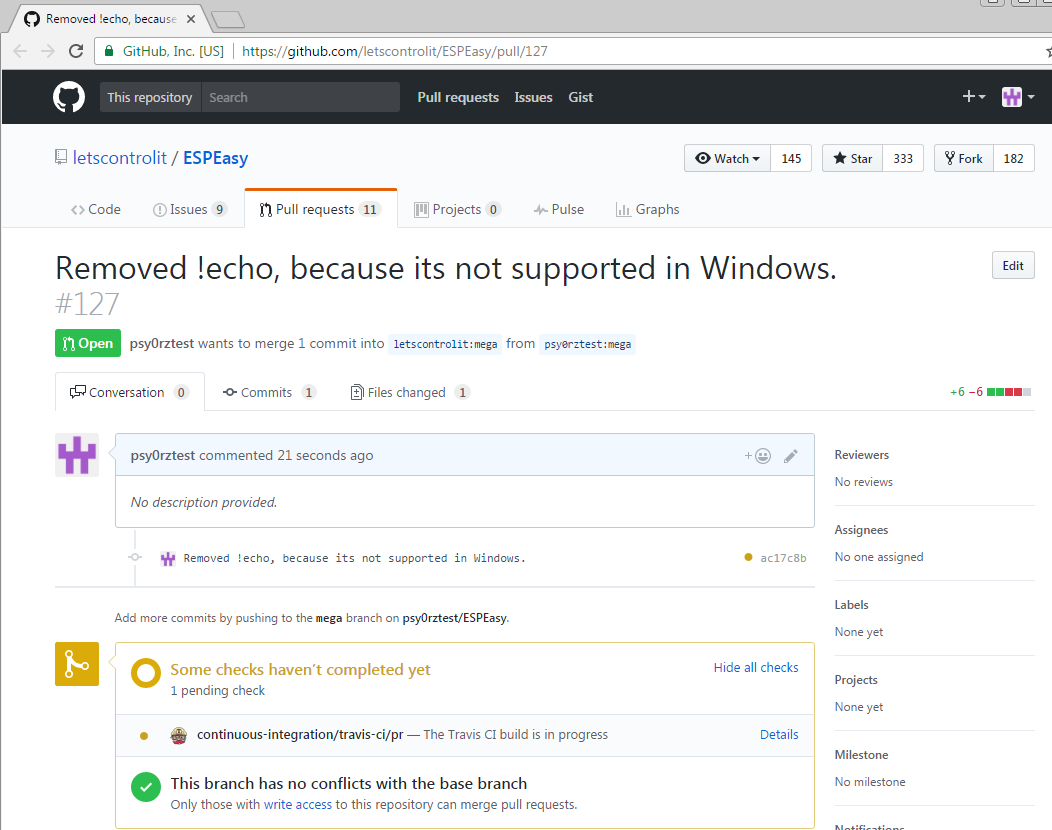
Task: Open a new browser tab
Action: (x=228, y=19)
